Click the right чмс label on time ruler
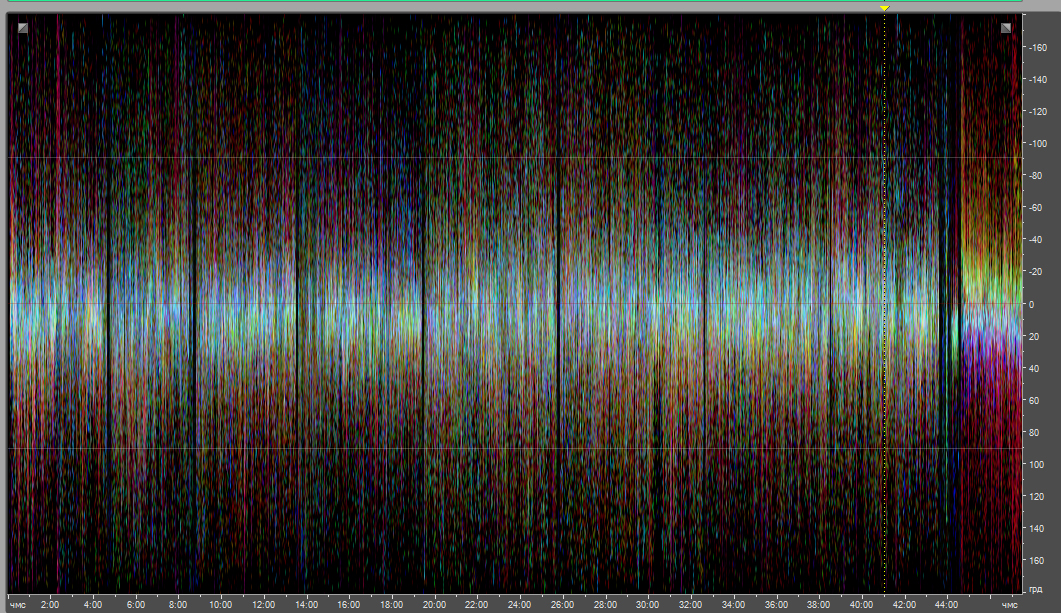1061x613 pixels. coord(1010,605)
